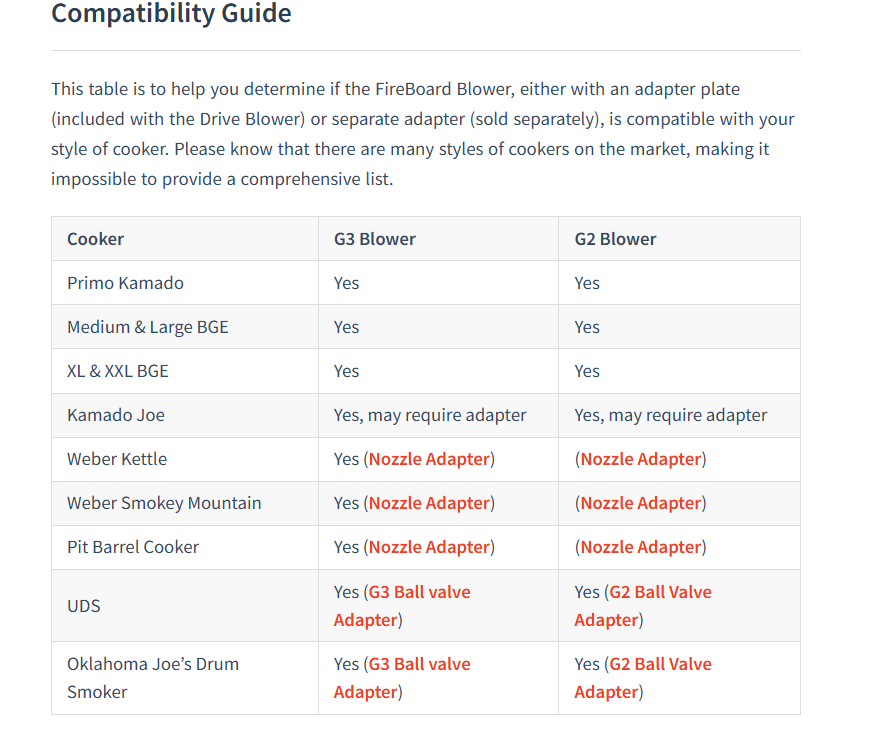Click the Compatibility Guide heading
This screenshot has height=731, width=874.
(171, 13)
